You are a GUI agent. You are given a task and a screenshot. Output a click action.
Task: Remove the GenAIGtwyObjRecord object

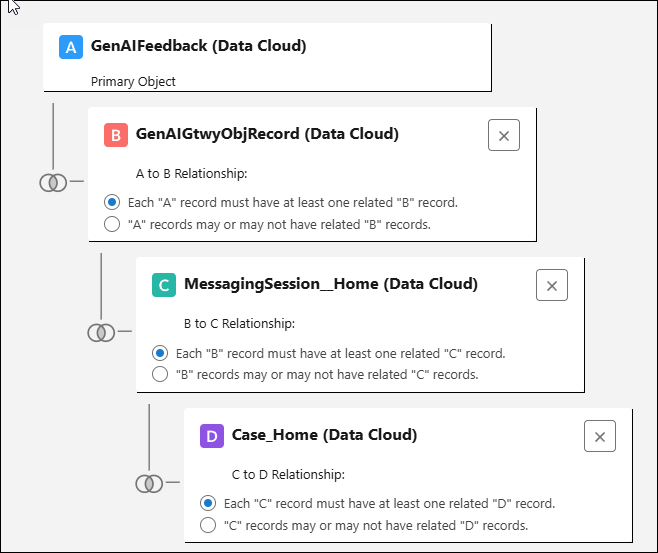click(x=504, y=135)
